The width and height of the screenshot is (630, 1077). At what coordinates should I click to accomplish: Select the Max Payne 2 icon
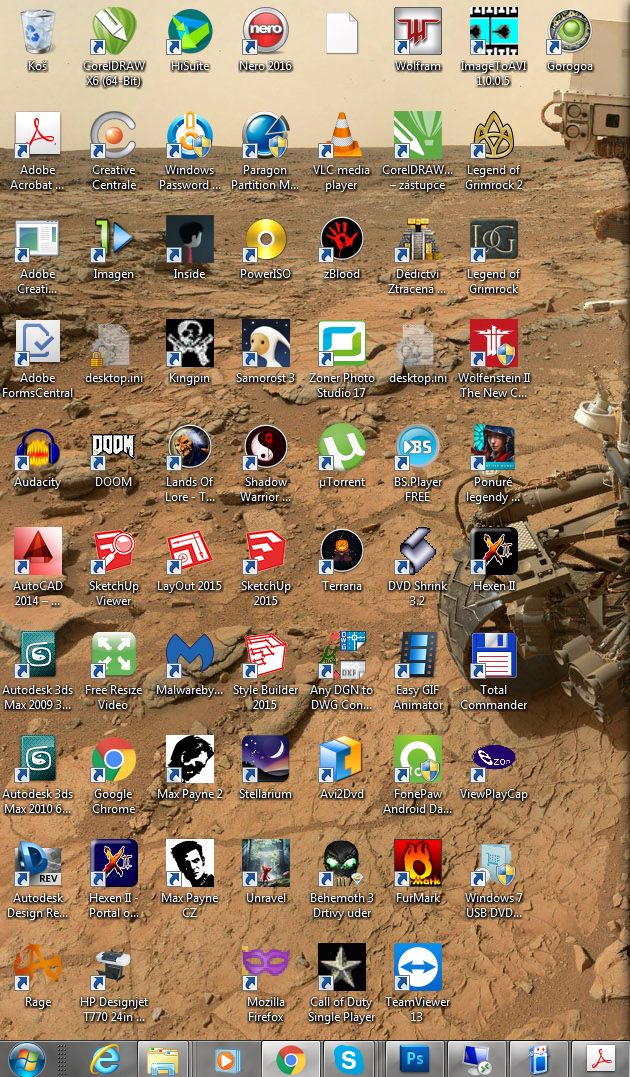[x=190, y=760]
